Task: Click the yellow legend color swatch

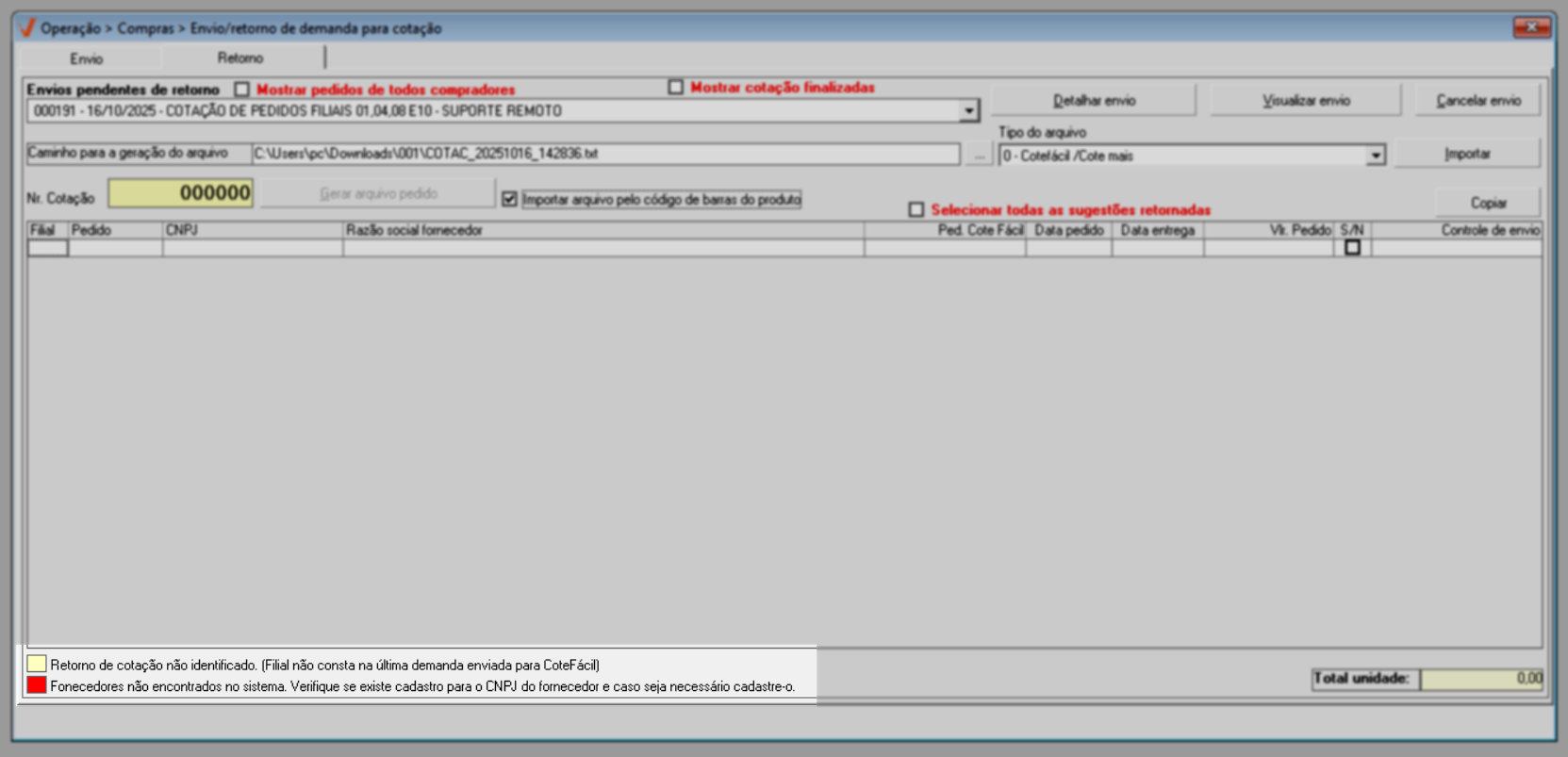Action: 37,664
